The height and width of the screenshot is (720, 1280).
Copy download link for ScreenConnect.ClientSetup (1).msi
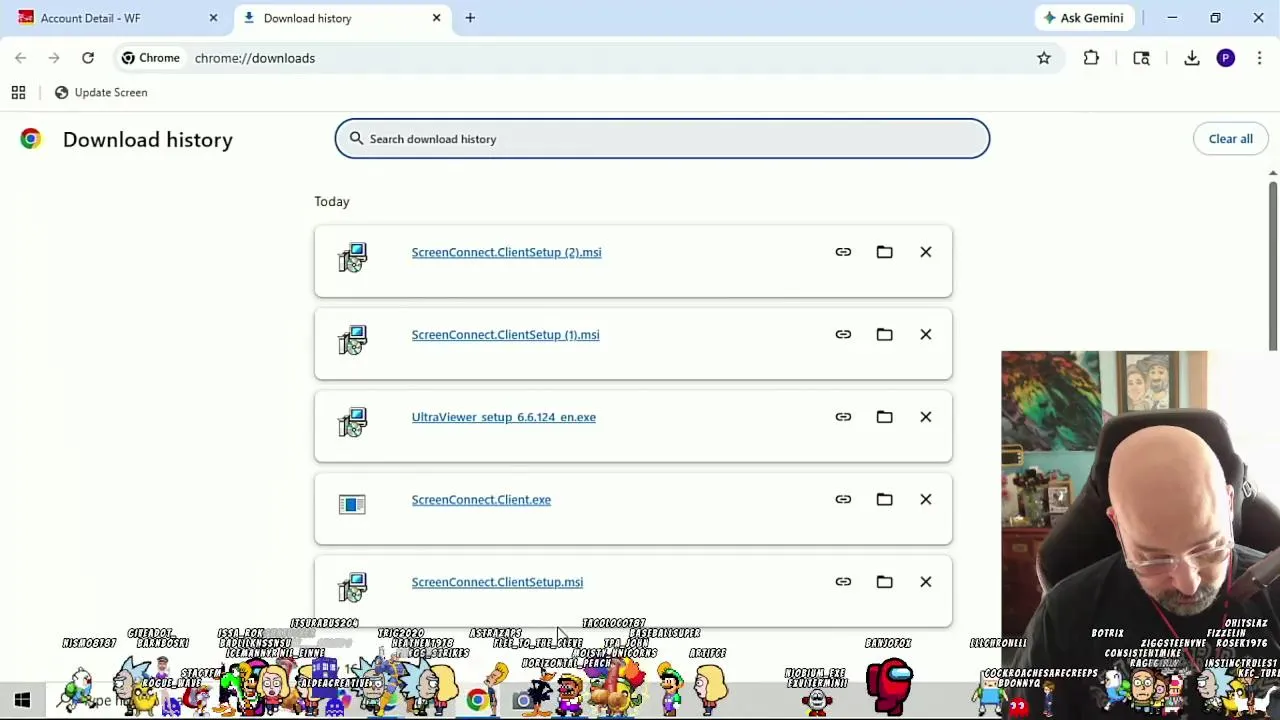click(843, 334)
